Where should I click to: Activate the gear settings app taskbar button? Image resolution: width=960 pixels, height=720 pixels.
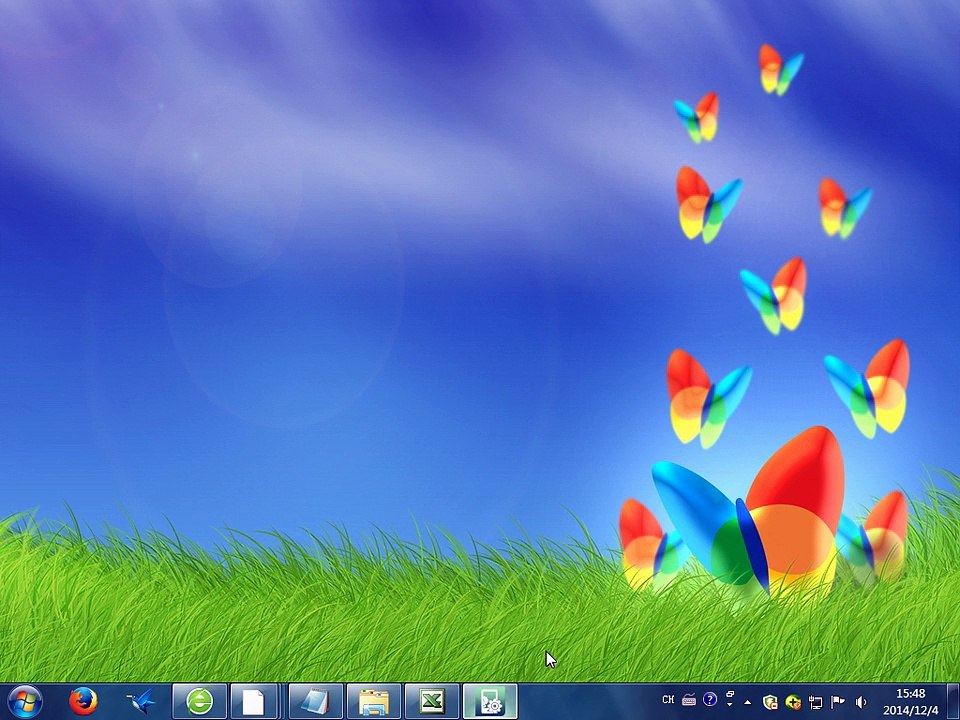(490, 702)
